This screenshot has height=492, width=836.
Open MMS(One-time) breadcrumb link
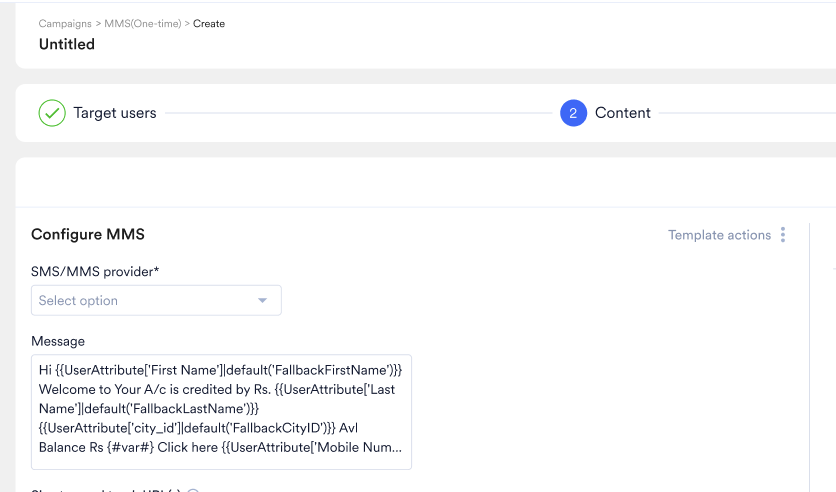[143, 23]
